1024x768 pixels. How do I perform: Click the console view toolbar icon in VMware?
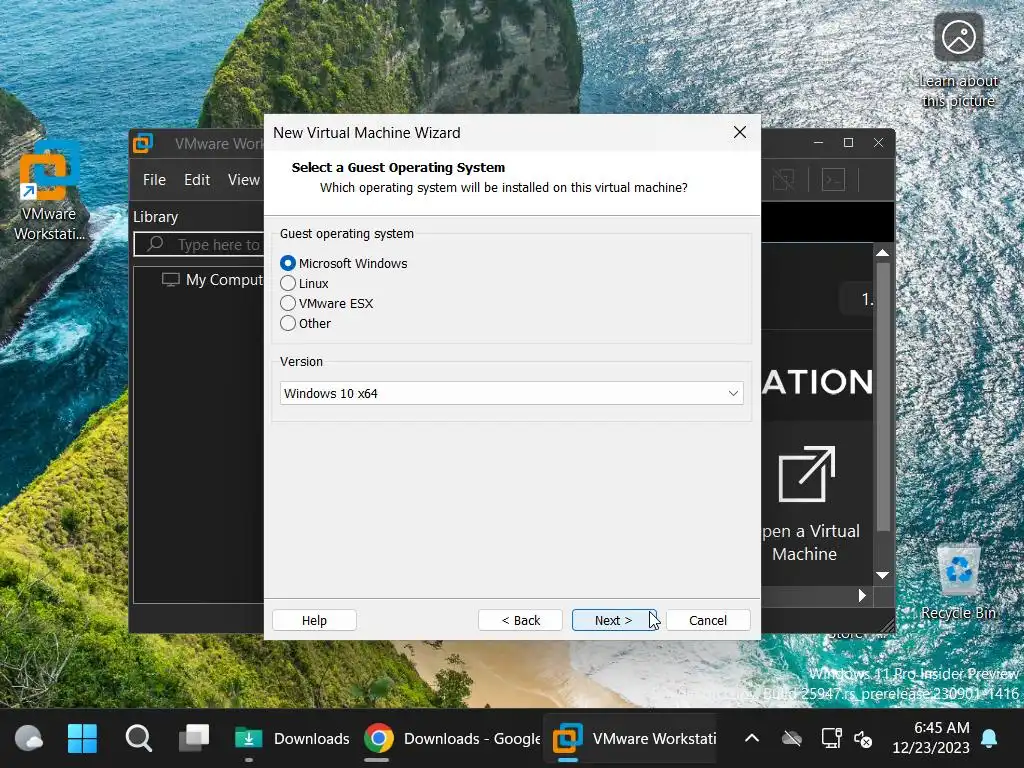(833, 180)
